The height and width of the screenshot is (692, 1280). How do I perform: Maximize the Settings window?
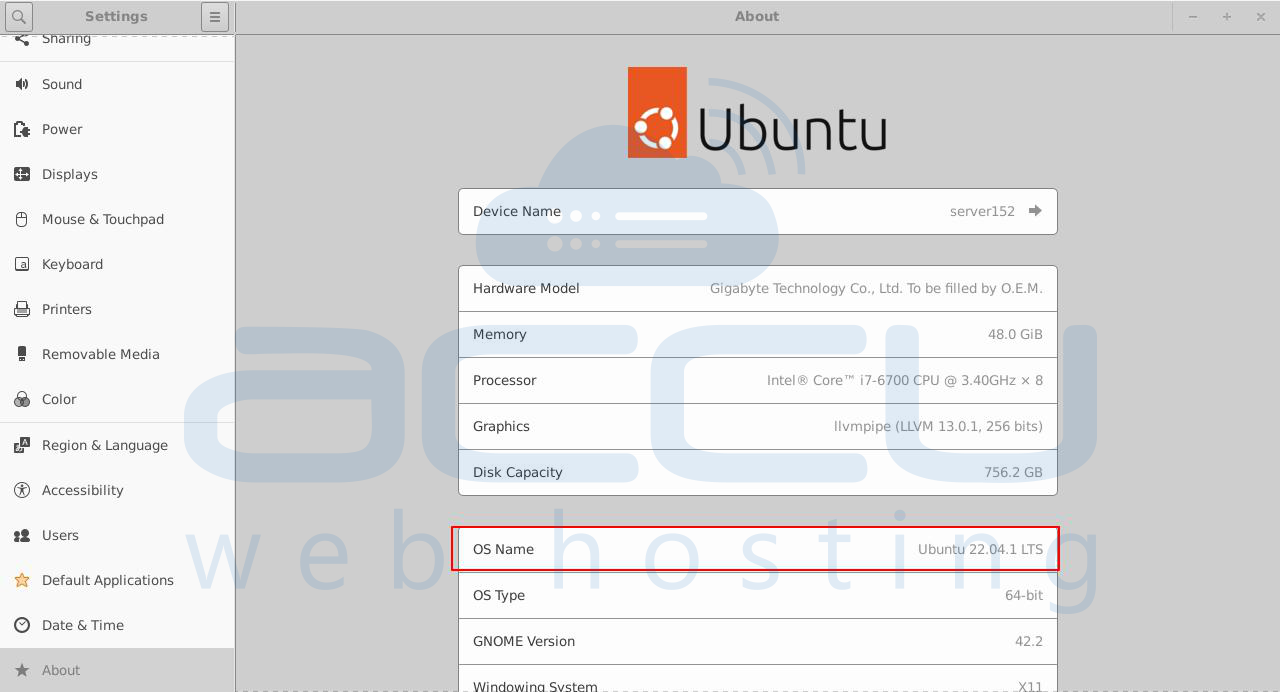pos(1227,17)
